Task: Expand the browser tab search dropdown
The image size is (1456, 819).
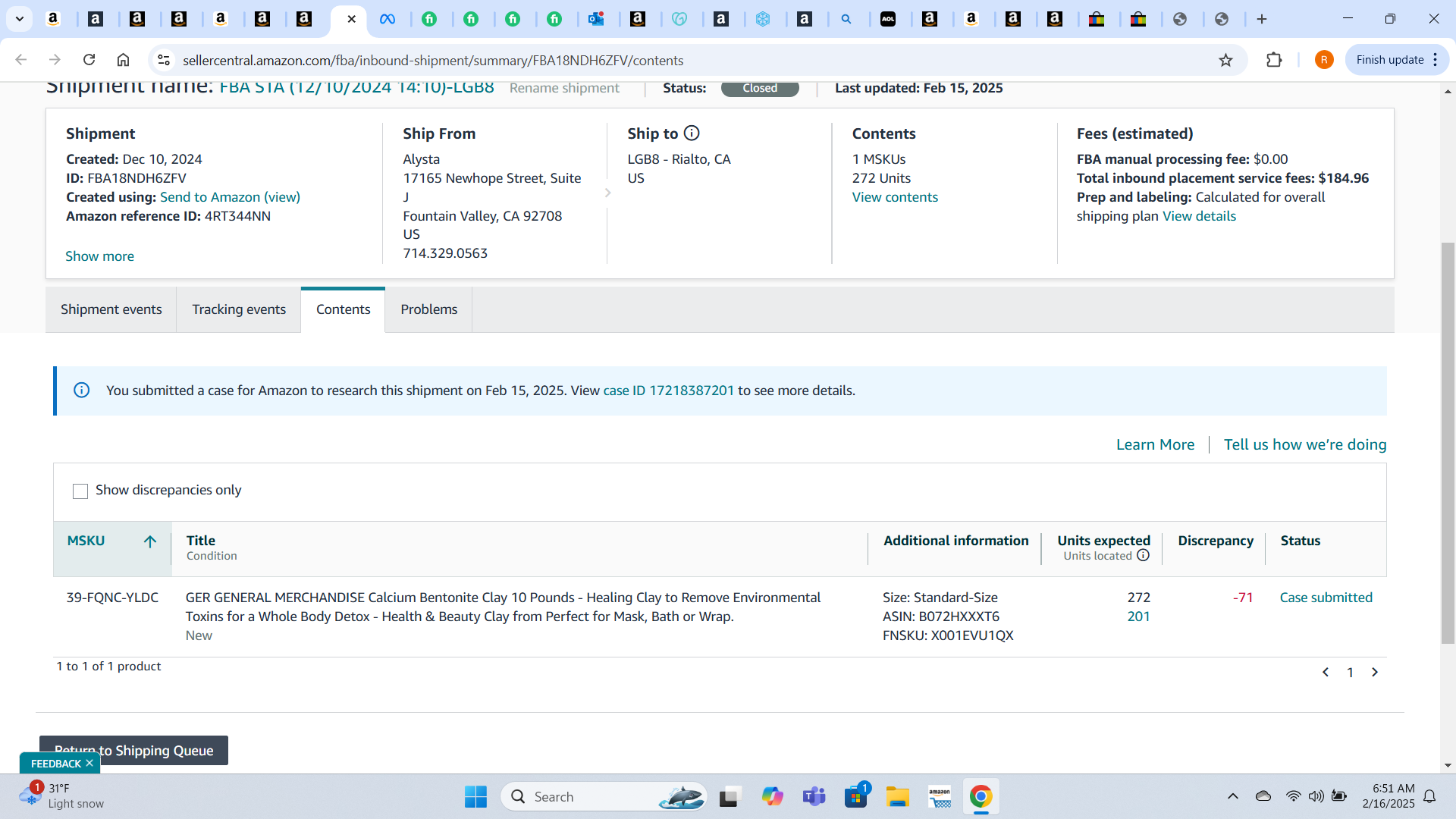Action: click(19, 19)
